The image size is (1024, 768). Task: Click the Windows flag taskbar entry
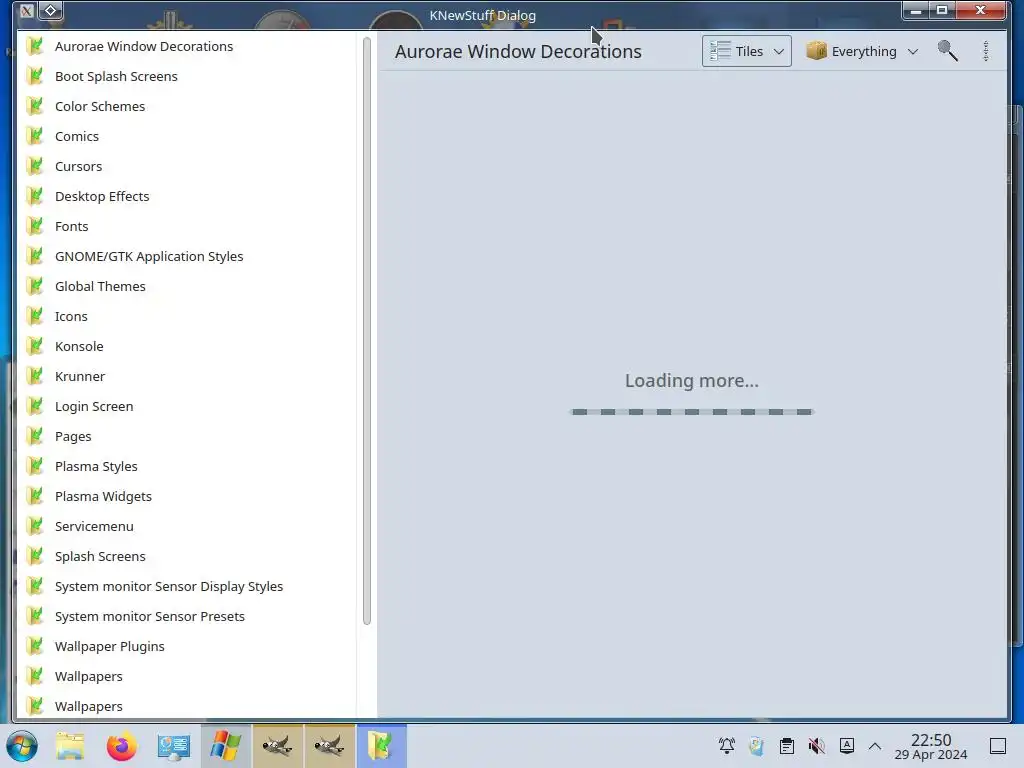pyautogui.click(x=225, y=746)
